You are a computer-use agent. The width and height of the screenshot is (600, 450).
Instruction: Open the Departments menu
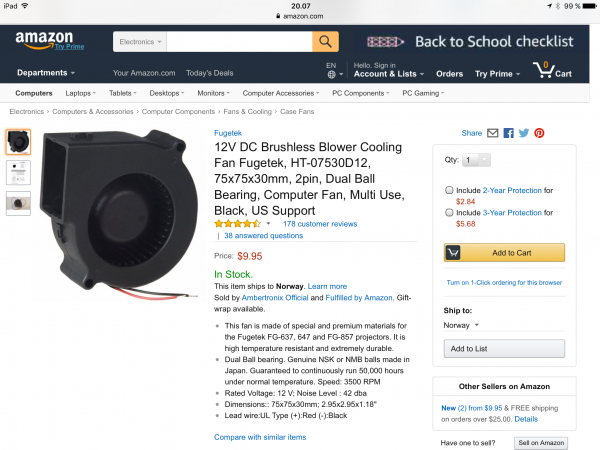point(45,73)
